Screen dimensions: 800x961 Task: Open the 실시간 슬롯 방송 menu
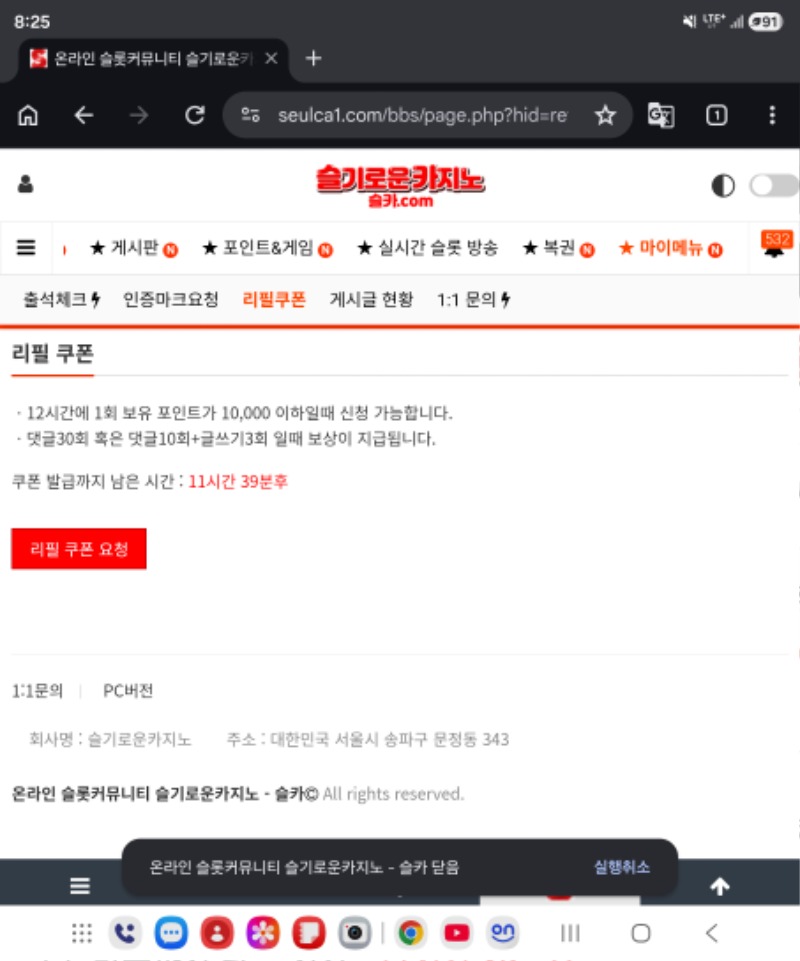(x=427, y=249)
